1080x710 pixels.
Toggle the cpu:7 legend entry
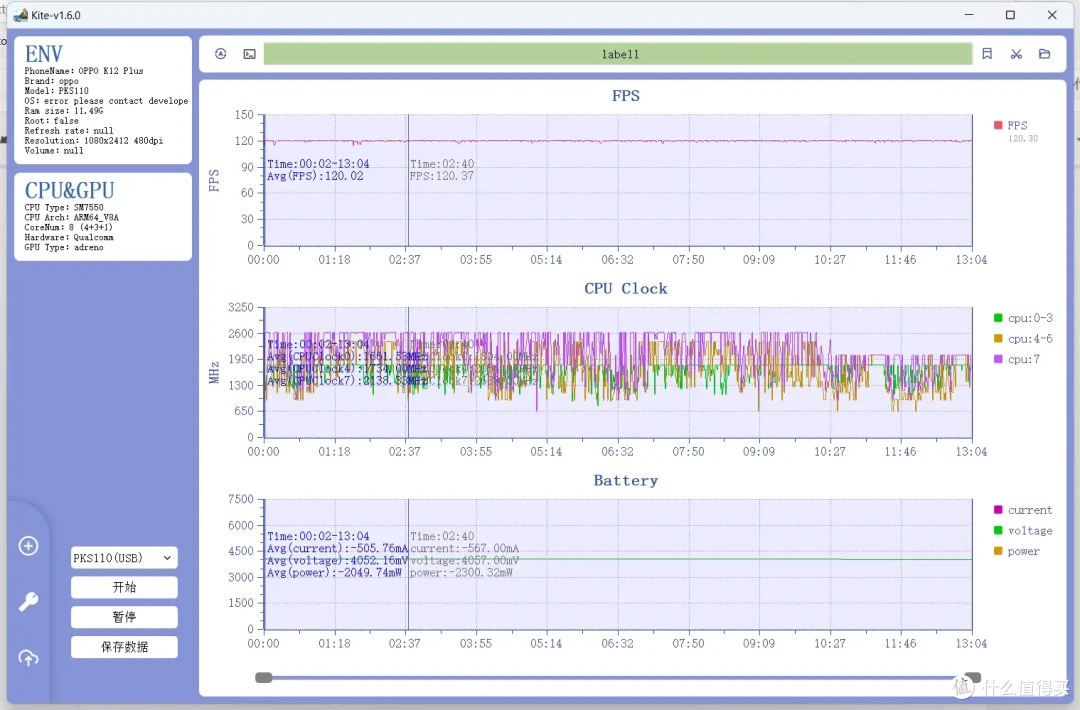pyautogui.click(x=1017, y=359)
